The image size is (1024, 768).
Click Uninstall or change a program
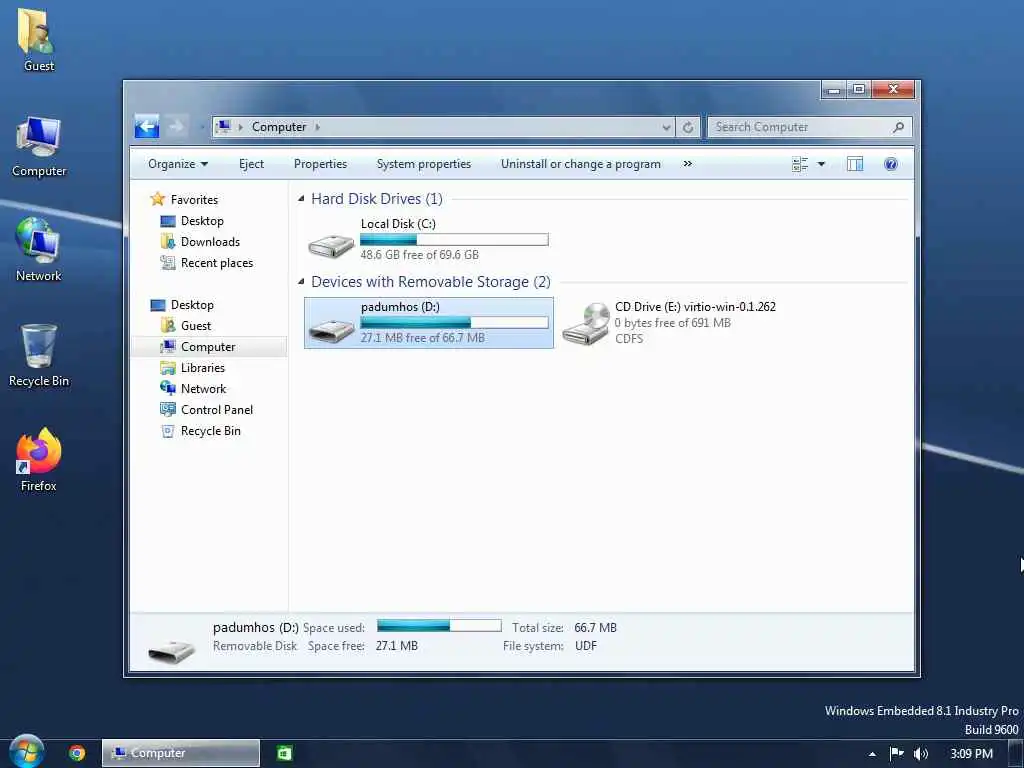[x=581, y=164]
